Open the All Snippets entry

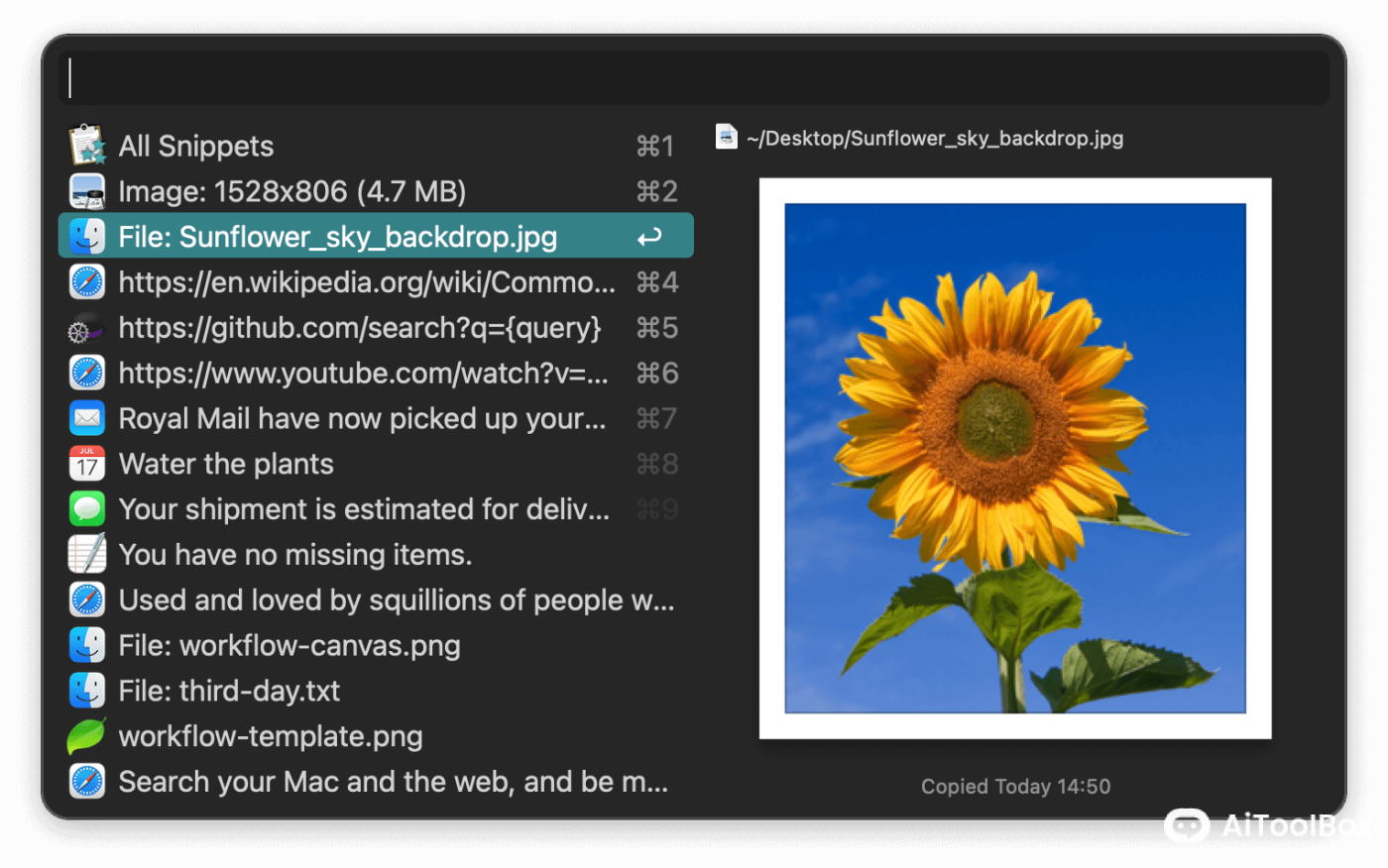(196, 147)
